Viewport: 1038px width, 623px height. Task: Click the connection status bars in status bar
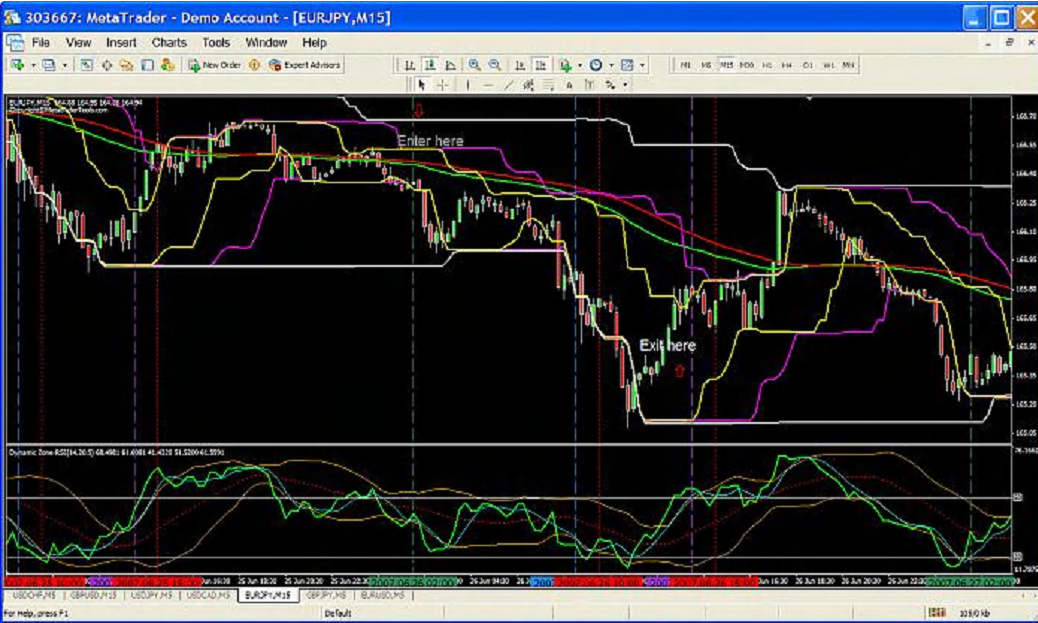click(936, 613)
